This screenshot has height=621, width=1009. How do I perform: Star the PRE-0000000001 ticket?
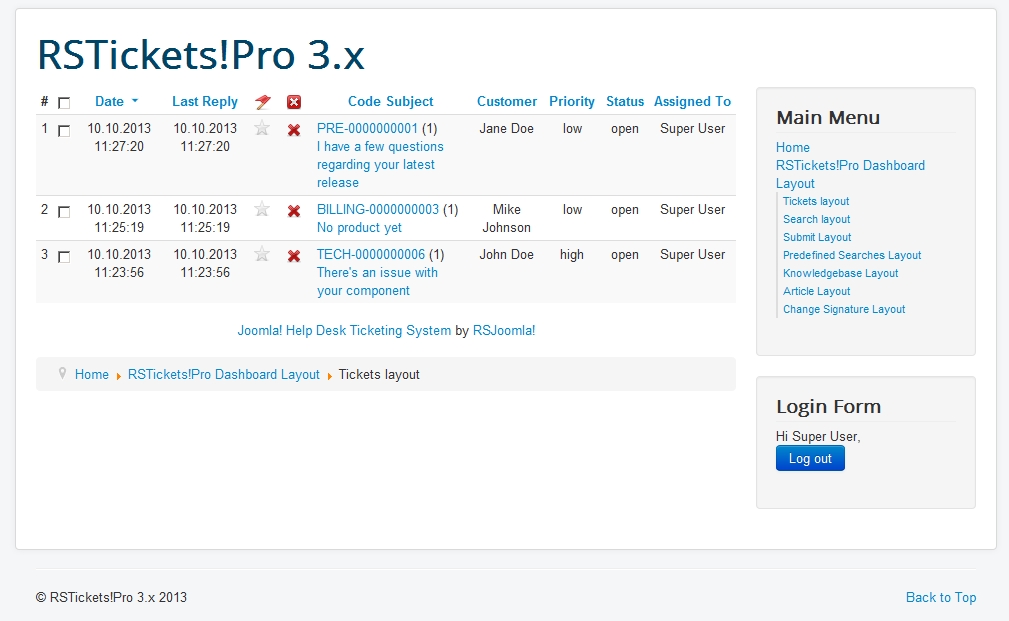pyautogui.click(x=262, y=128)
